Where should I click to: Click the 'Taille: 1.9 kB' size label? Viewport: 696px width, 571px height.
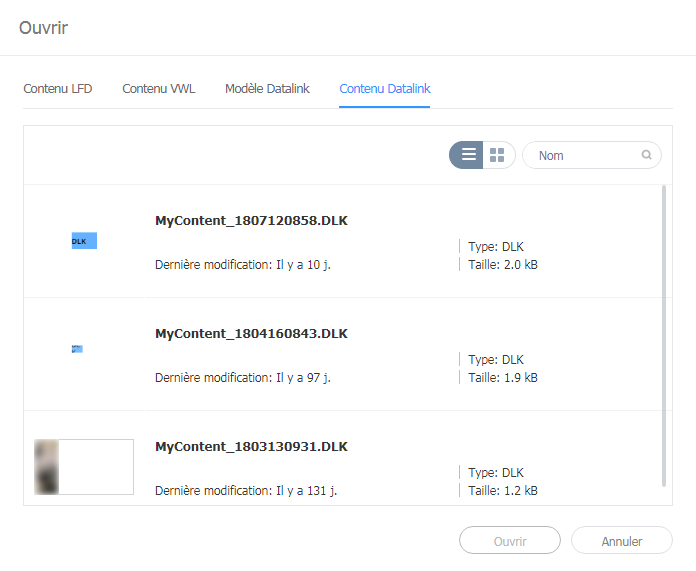[502, 378]
